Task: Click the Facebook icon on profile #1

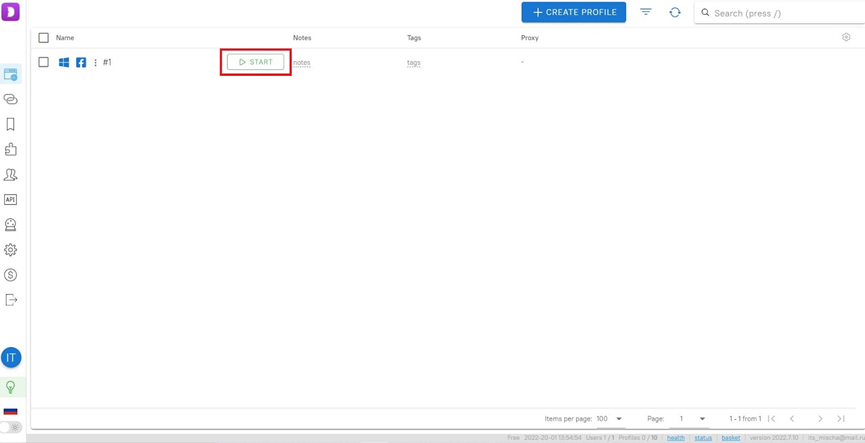Action: 81,62
